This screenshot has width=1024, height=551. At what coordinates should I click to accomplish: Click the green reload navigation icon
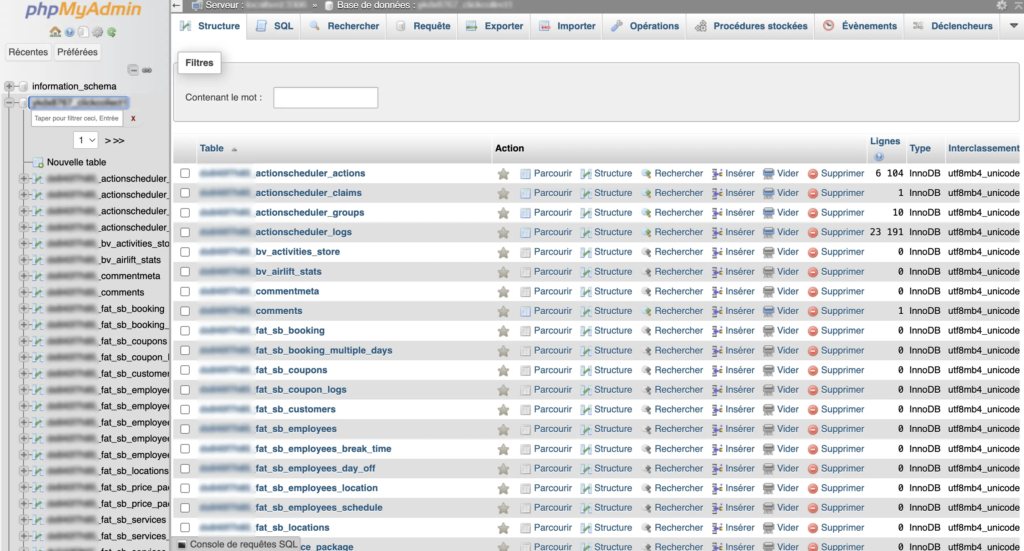click(112, 32)
